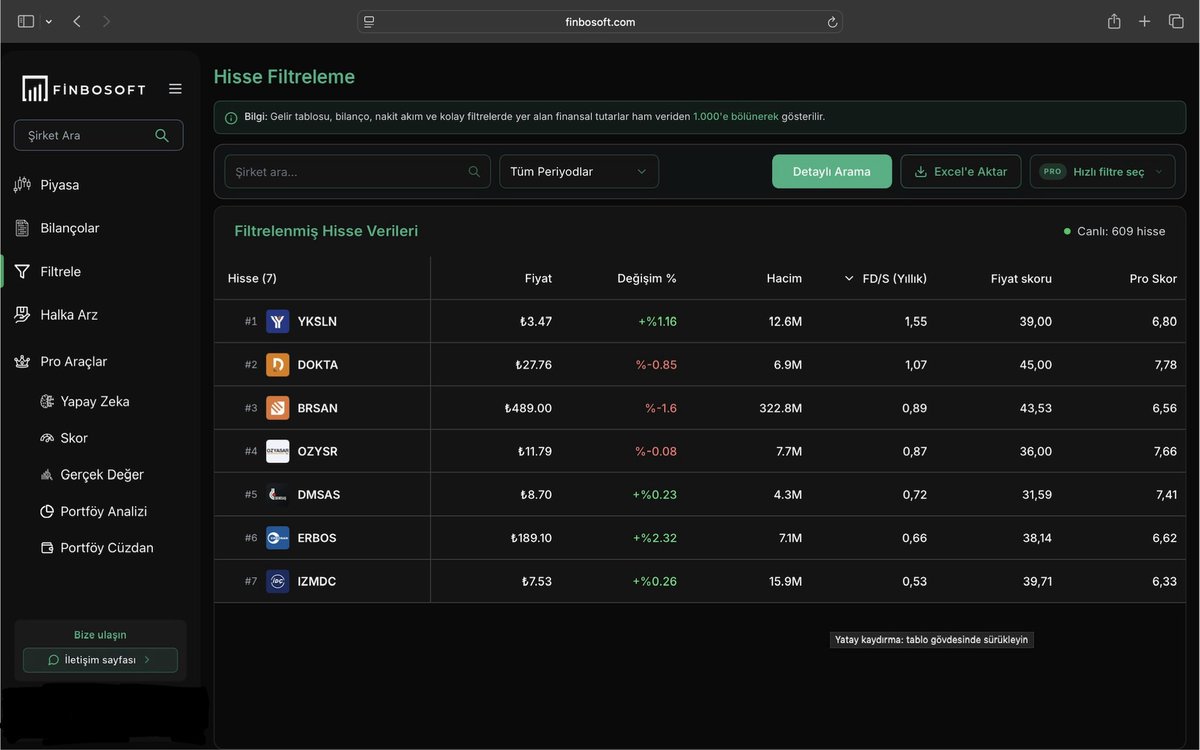This screenshot has width=1200, height=750.
Task: Open the IZMDC ticker name
Action: click(x=317, y=581)
